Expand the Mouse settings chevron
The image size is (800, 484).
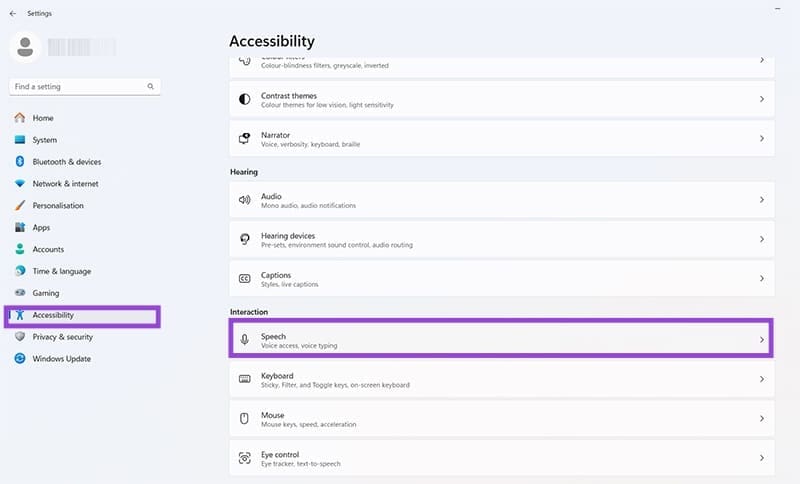click(x=762, y=419)
